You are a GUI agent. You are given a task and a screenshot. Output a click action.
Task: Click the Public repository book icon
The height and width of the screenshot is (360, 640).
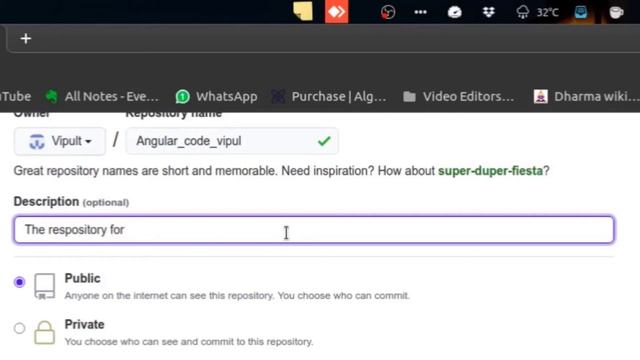(44, 286)
